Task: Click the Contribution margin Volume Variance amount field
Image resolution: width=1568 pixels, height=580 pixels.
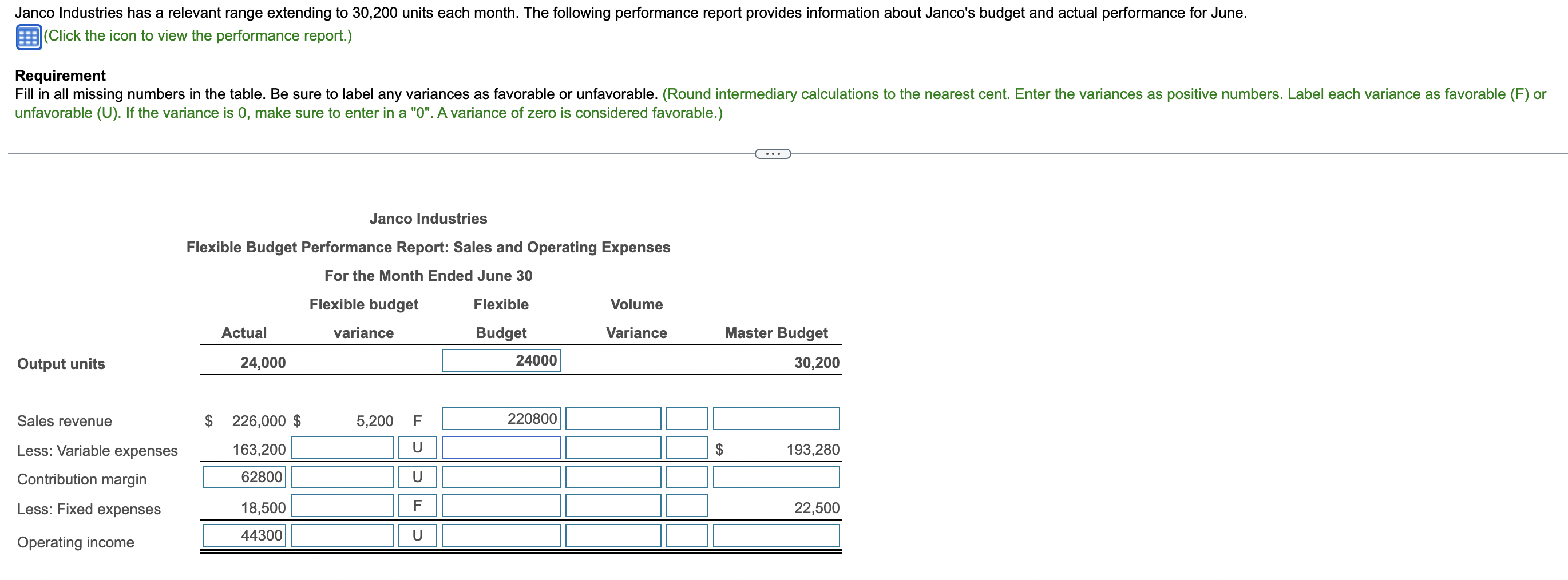Action: coord(613,476)
